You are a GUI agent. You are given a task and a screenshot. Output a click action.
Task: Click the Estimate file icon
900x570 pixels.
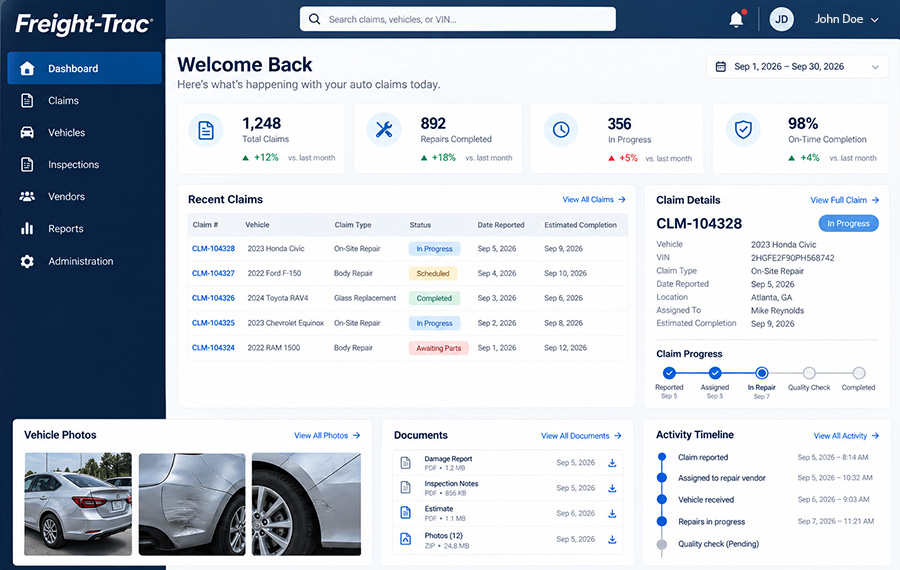point(405,513)
